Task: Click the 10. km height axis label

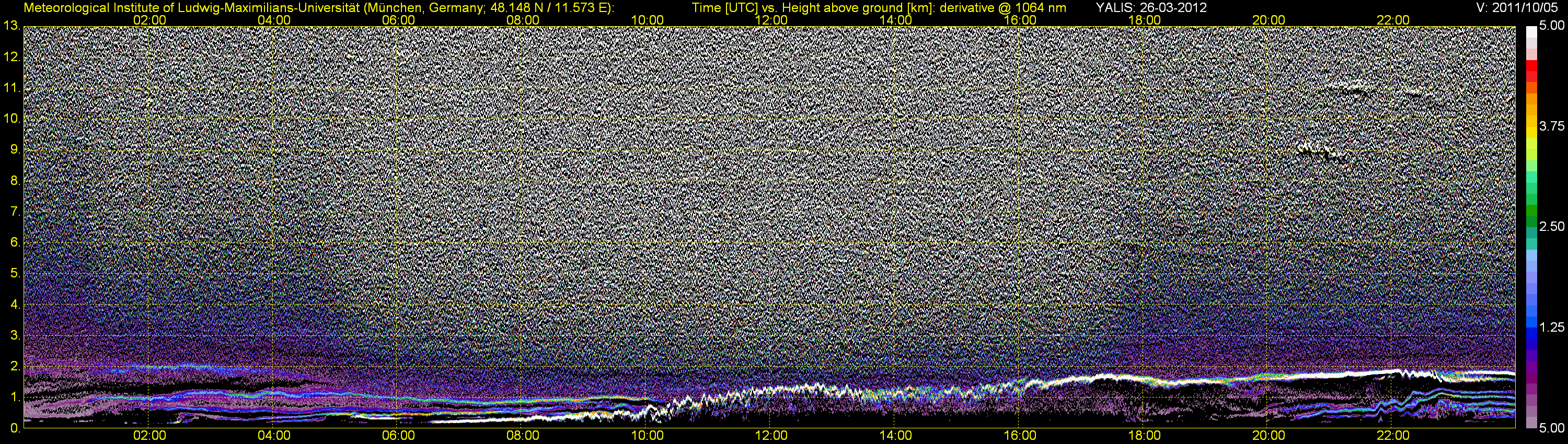Action: (x=11, y=119)
